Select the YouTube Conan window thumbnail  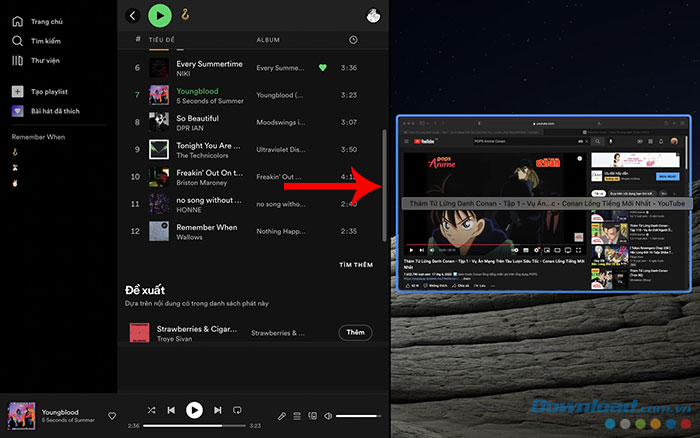coord(544,203)
